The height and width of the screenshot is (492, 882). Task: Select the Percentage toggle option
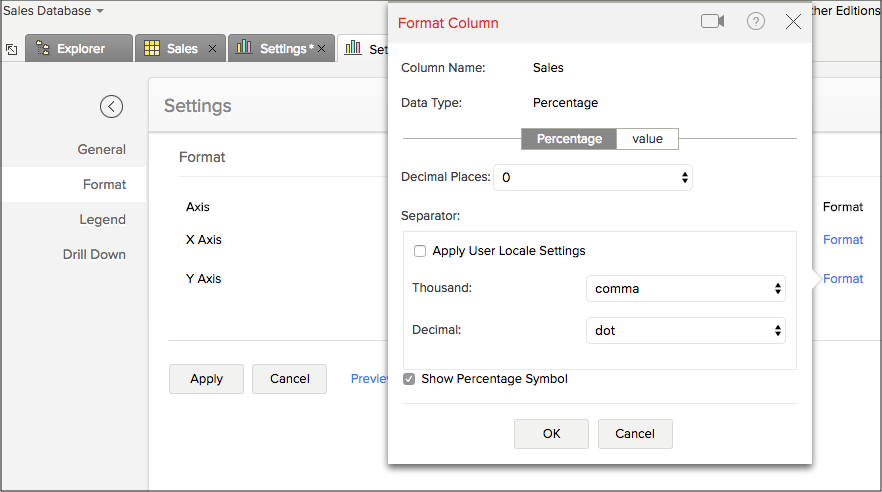569,139
